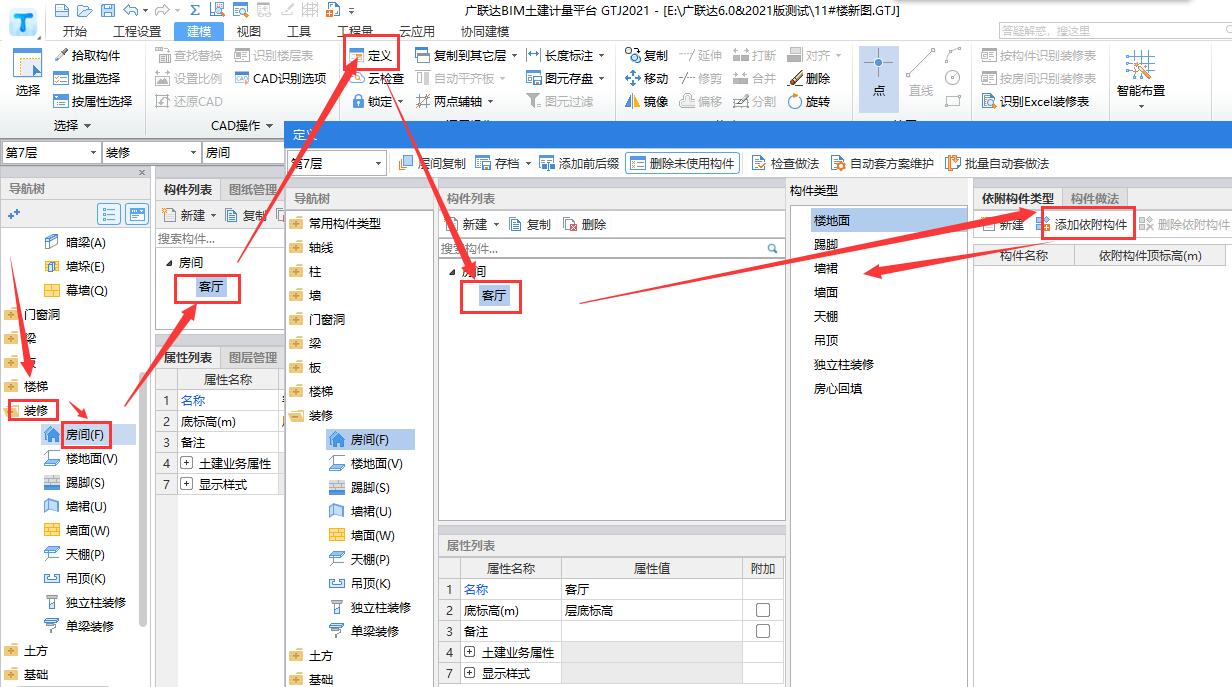Run 云检查 cloud check from ribbon
This screenshot has width=1232, height=687.
377,78
